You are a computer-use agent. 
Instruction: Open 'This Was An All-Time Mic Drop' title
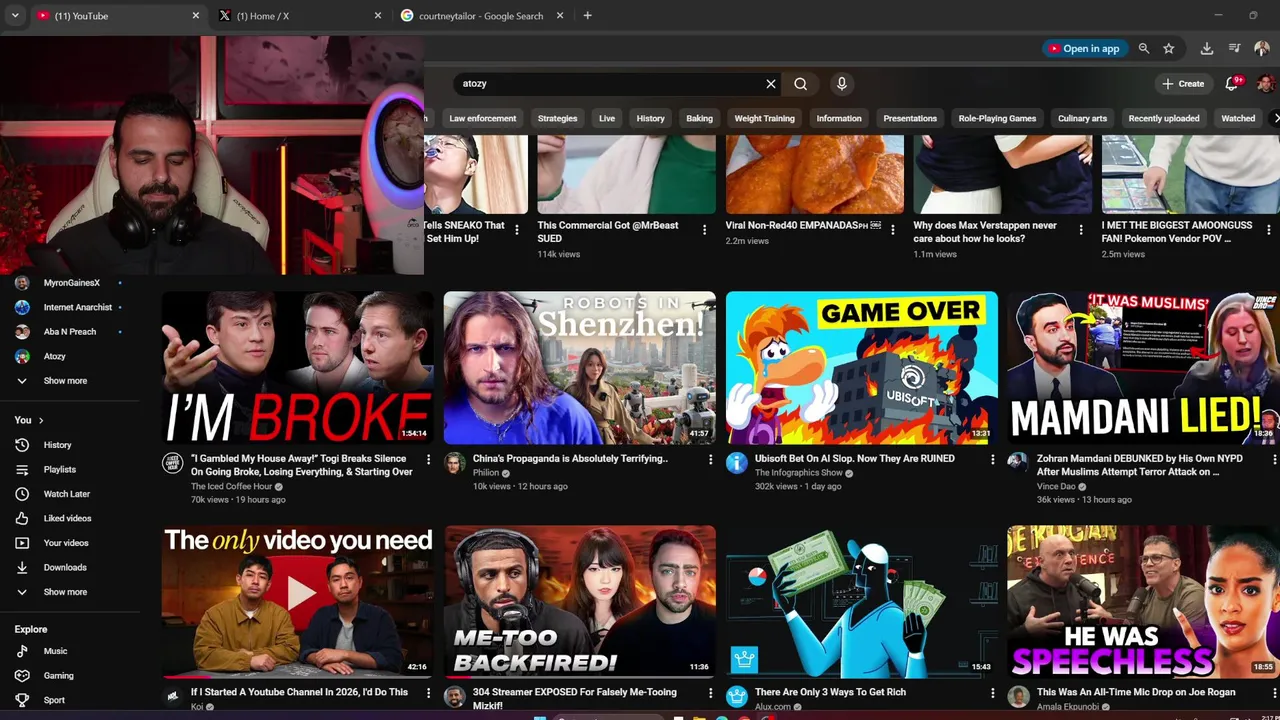(x=1136, y=692)
